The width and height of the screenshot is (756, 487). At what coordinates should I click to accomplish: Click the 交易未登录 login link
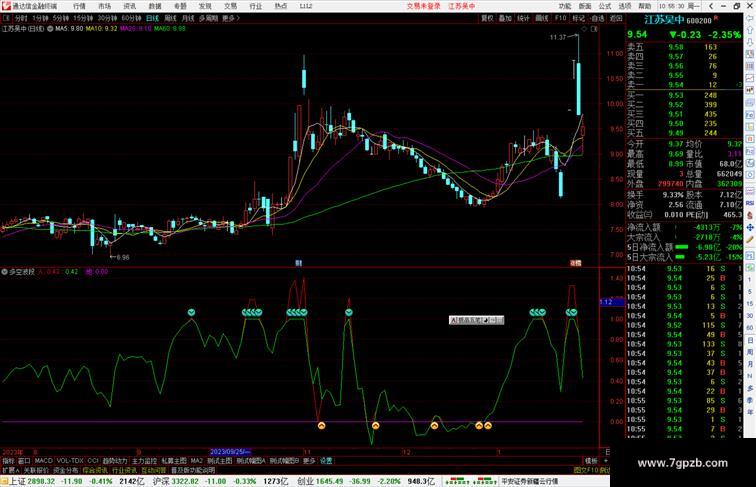coord(423,6)
